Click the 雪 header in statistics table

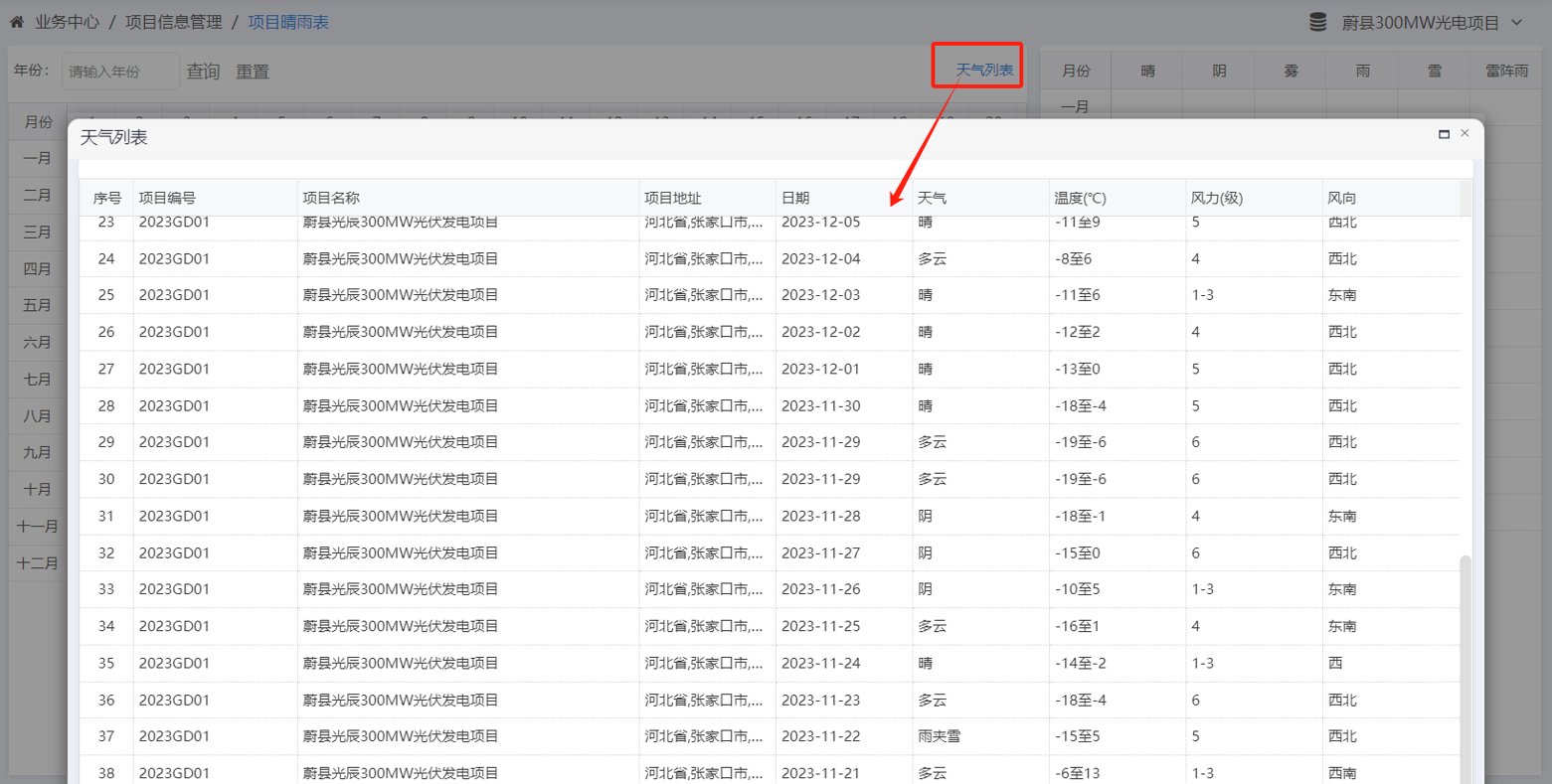pyautogui.click(x=1434, y=71)
